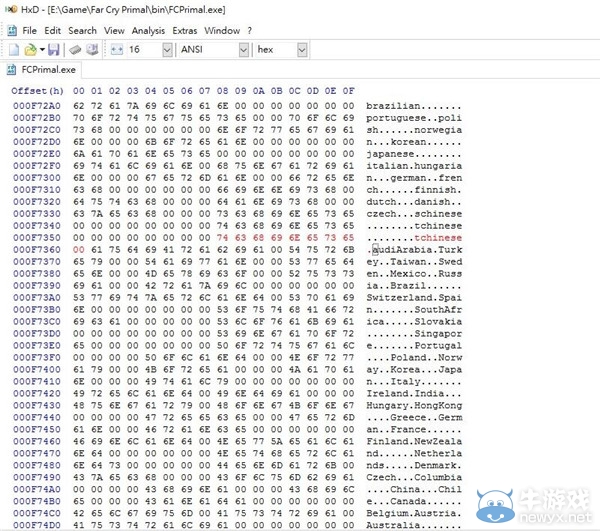Click first byte 62 on row 000F72A0

(79, 106)
